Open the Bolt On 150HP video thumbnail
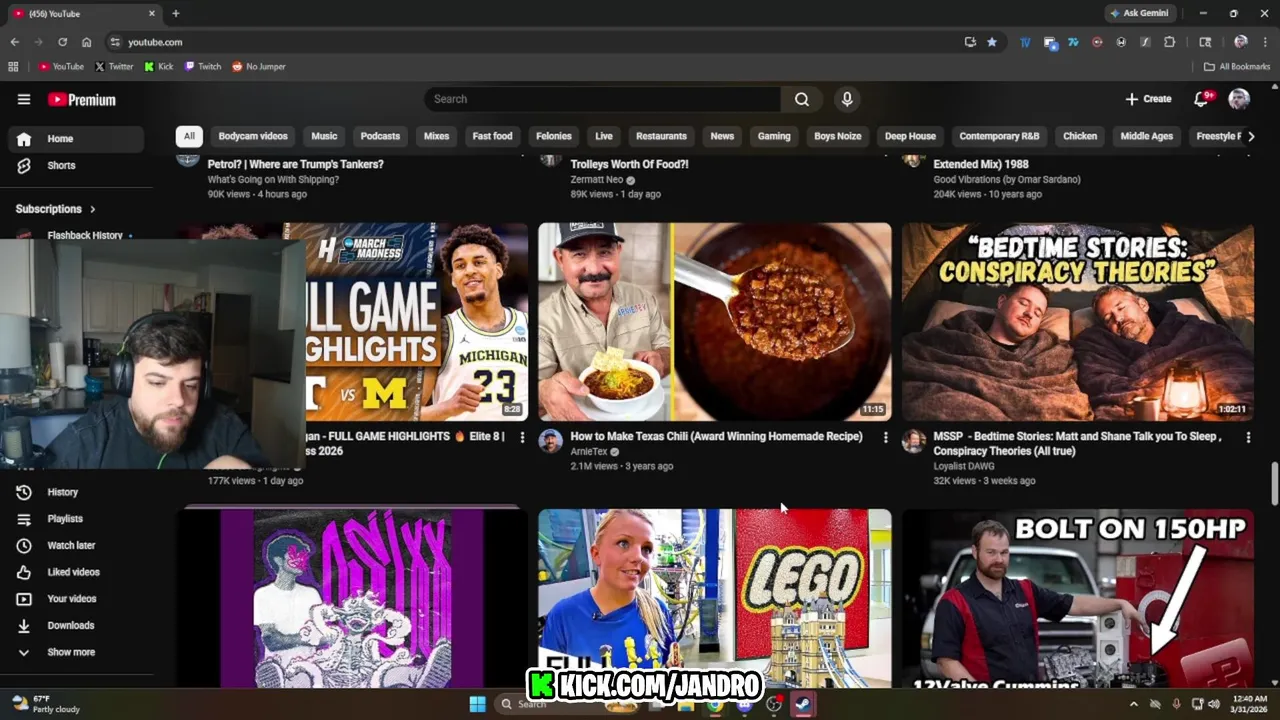This screenshot has width=1280, height=720. (x=1078, y=598)
